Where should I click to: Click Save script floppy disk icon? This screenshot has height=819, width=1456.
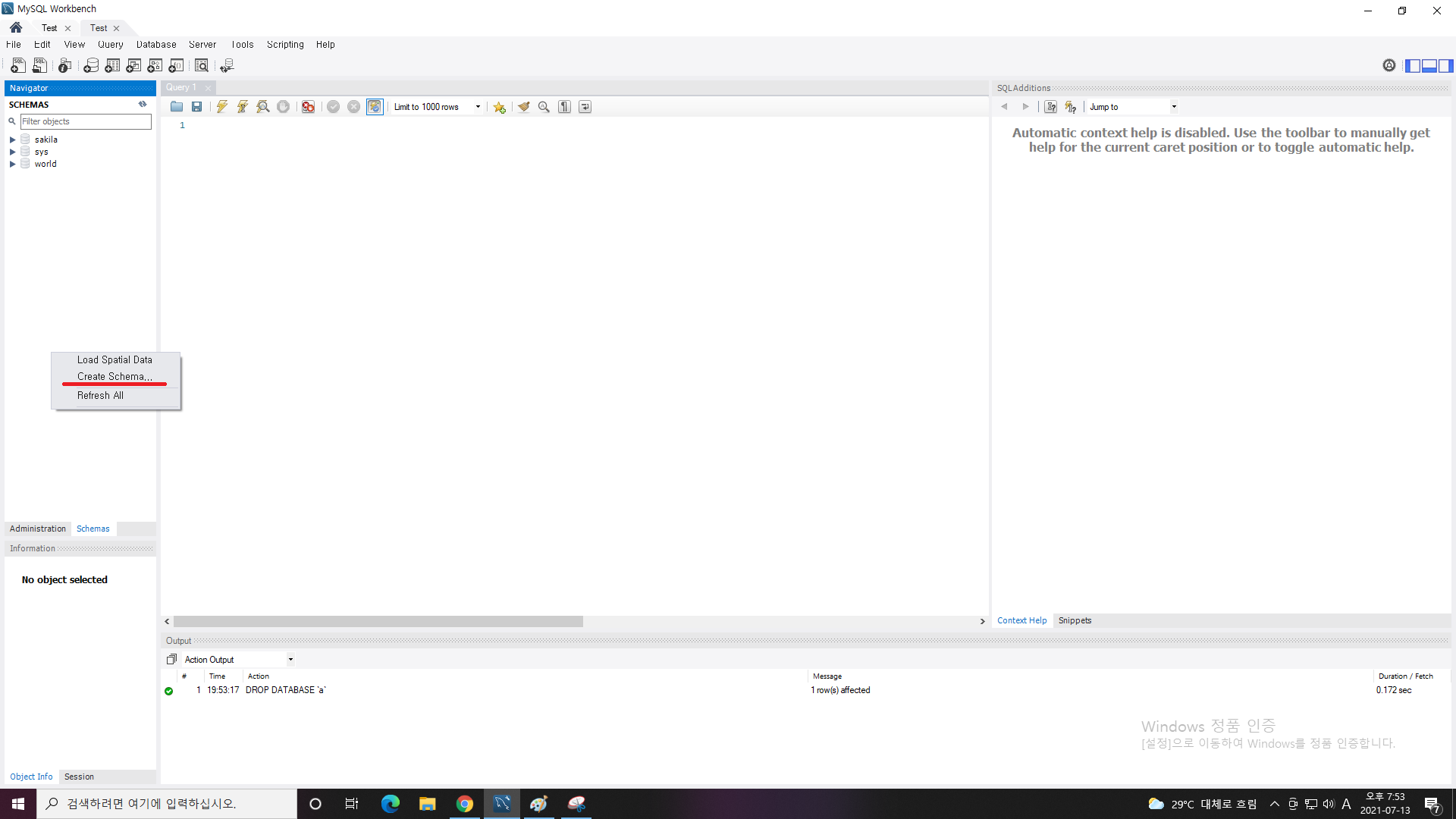click(x=197, y=107)
